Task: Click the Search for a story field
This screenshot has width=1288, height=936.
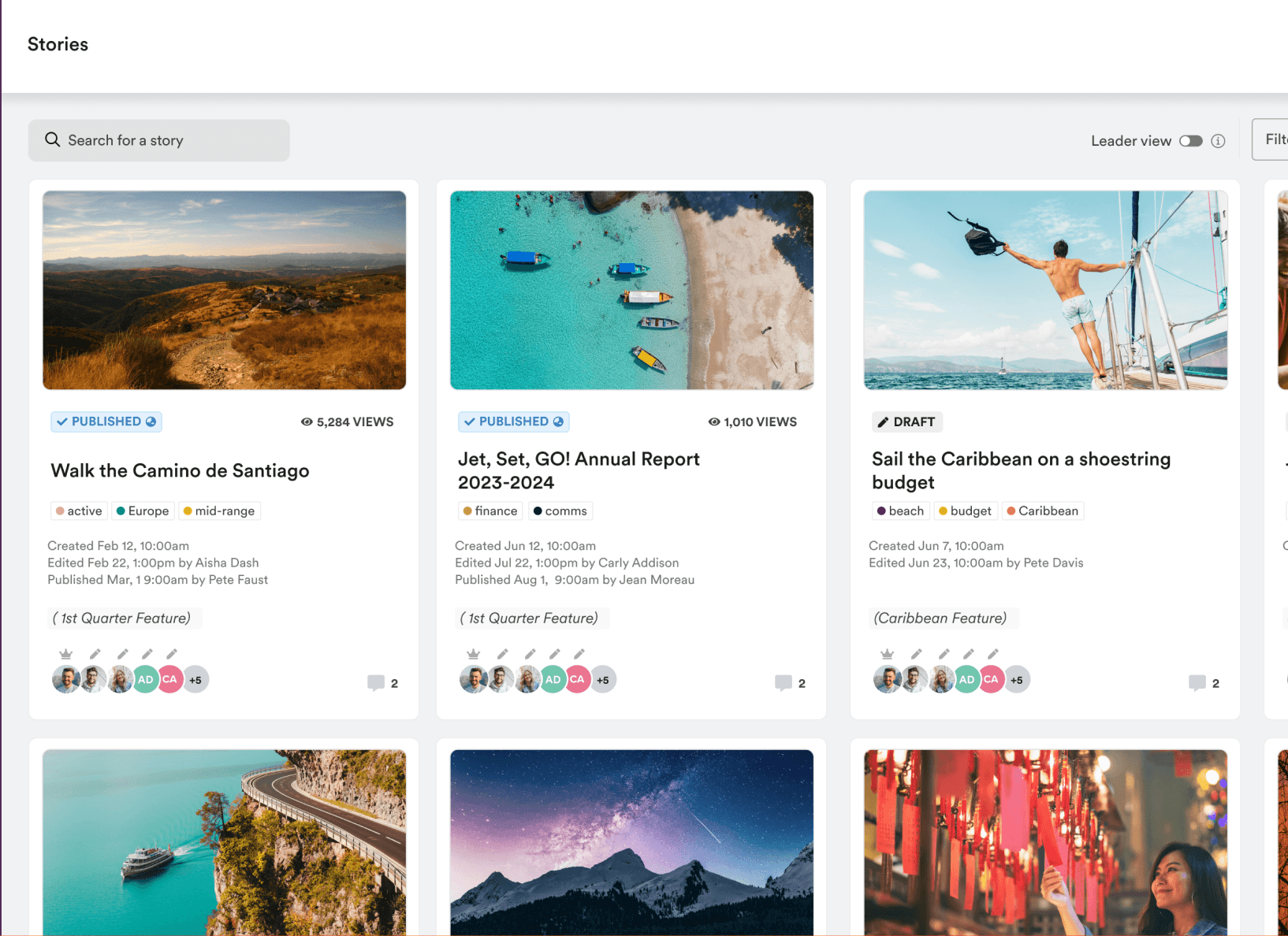Action: 159,140
